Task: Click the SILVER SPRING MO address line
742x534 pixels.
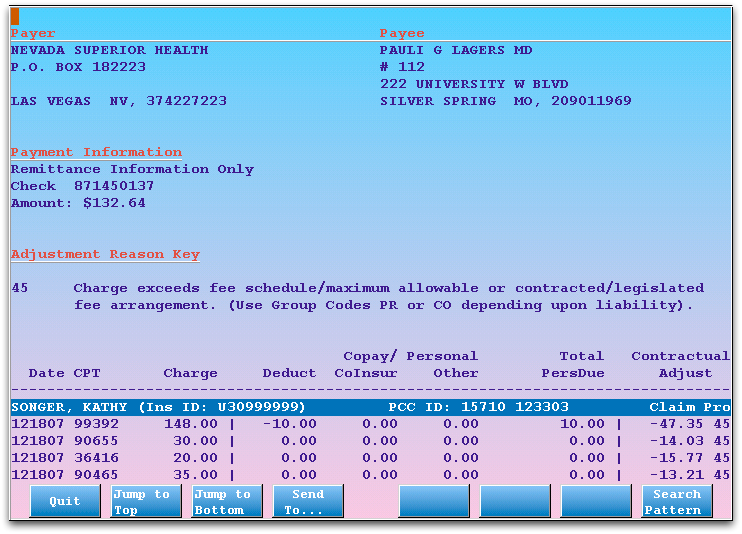Action: pos(505,101)
